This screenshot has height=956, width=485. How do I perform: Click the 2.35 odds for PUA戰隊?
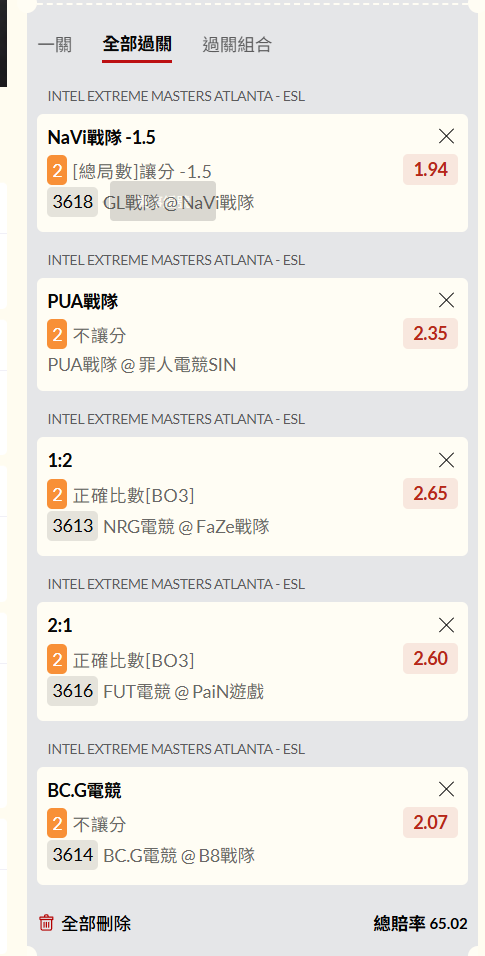(x=431, y=334)
